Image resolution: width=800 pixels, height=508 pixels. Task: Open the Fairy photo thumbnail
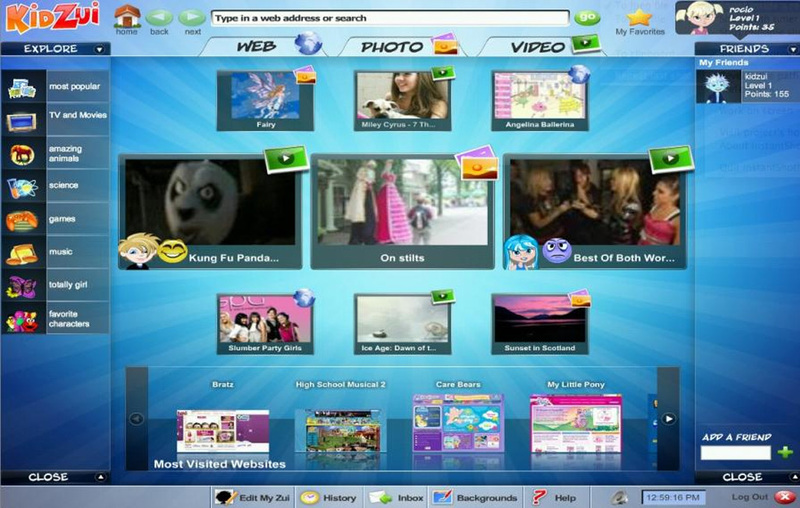(265, 100)
